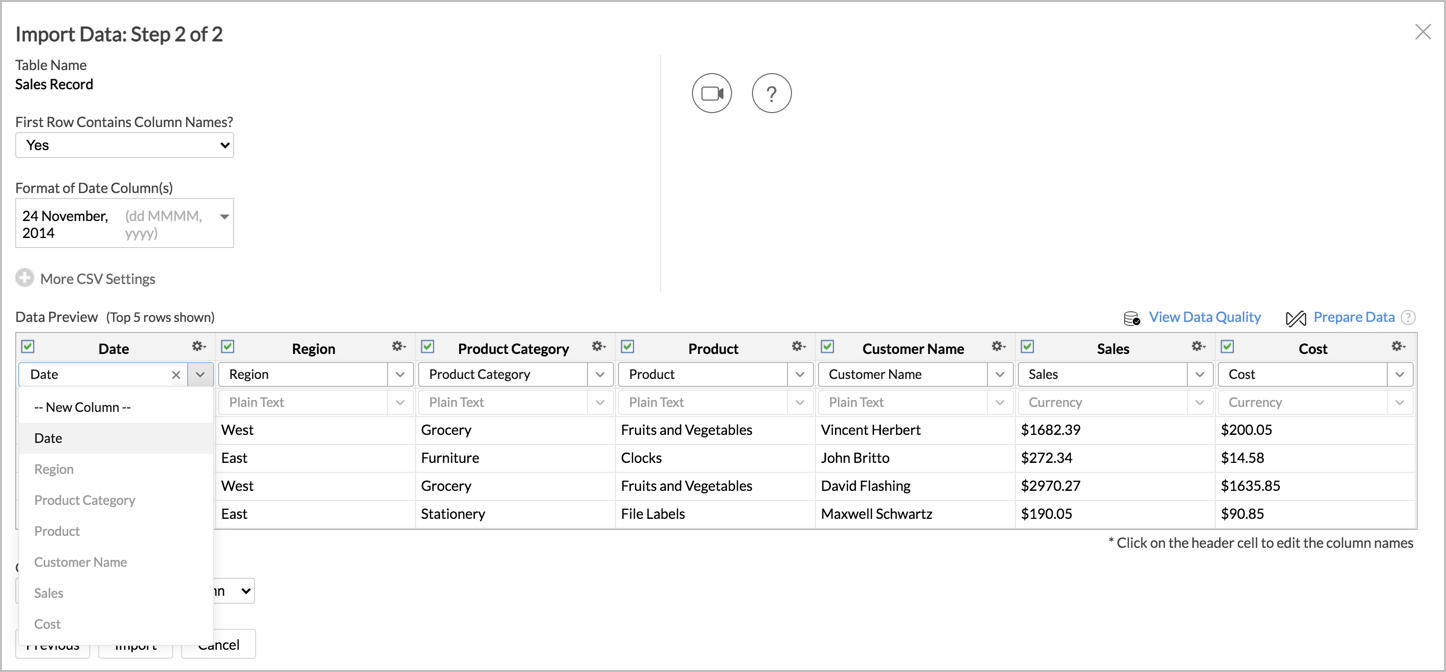Click the Prepare Data help icon
1446x672 pixels.
click(x=1408, y=318)
